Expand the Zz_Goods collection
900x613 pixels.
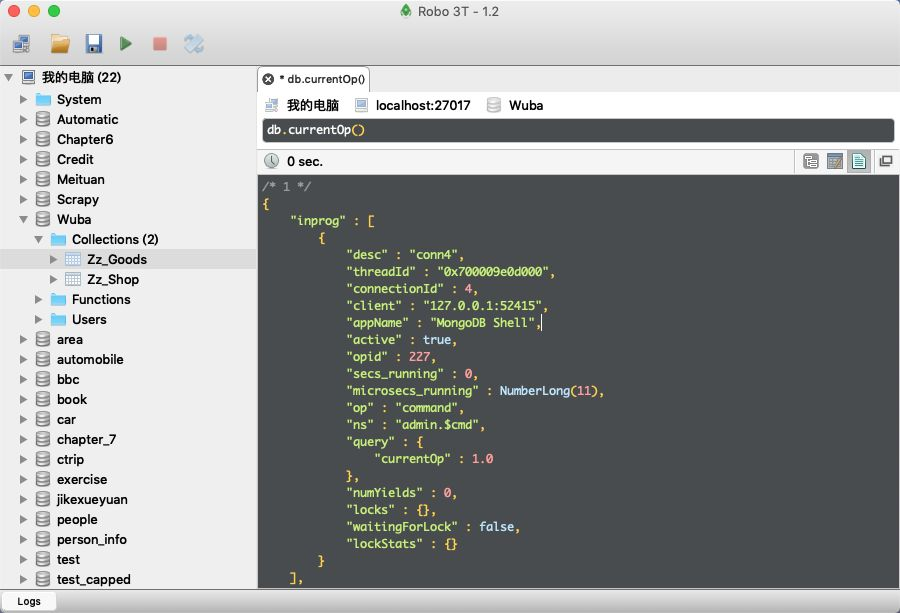pyautogui.click(x=53, y=259)
